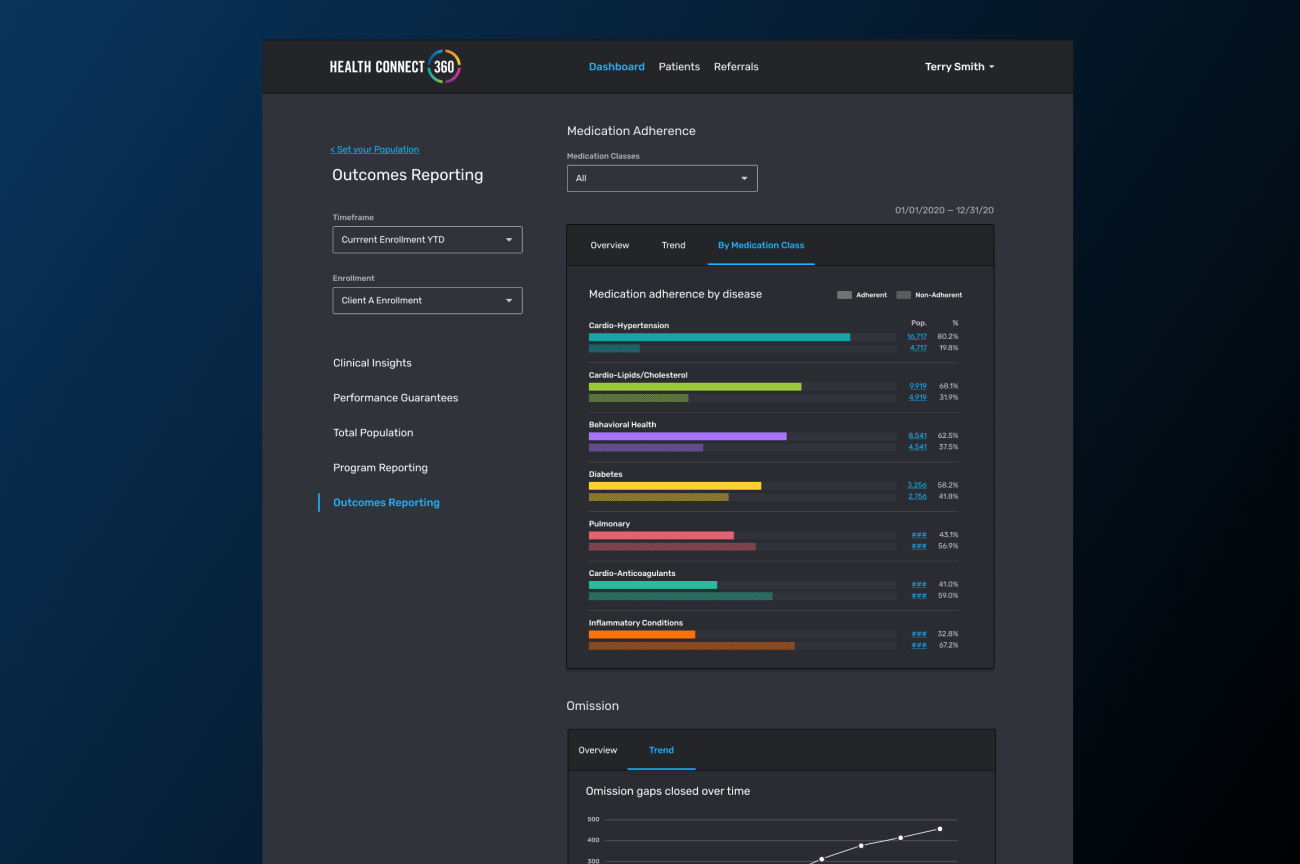The image size is (1300, 864).
Task: Switch to Medication Adherence Trend tab
Action: click(x=673, y=245)
